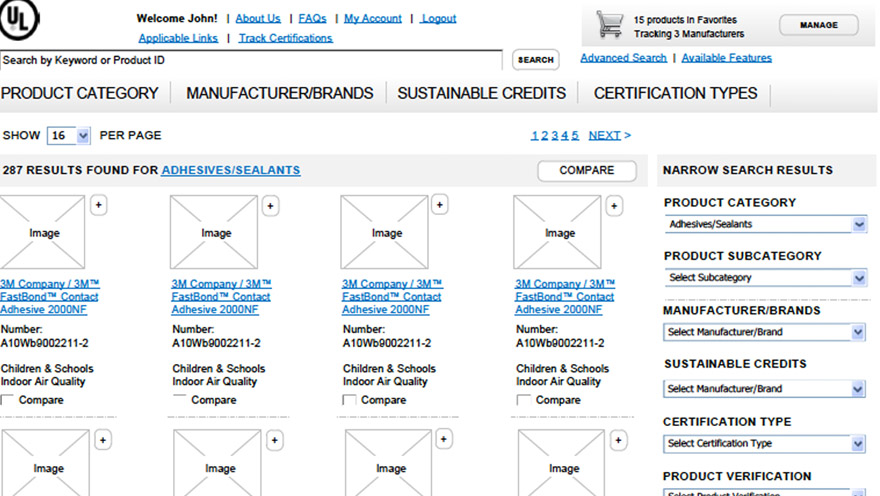Click plus icon beside second product image
Image resolution: width=880 pixels, height=496 pixels.
pos(271,206)
